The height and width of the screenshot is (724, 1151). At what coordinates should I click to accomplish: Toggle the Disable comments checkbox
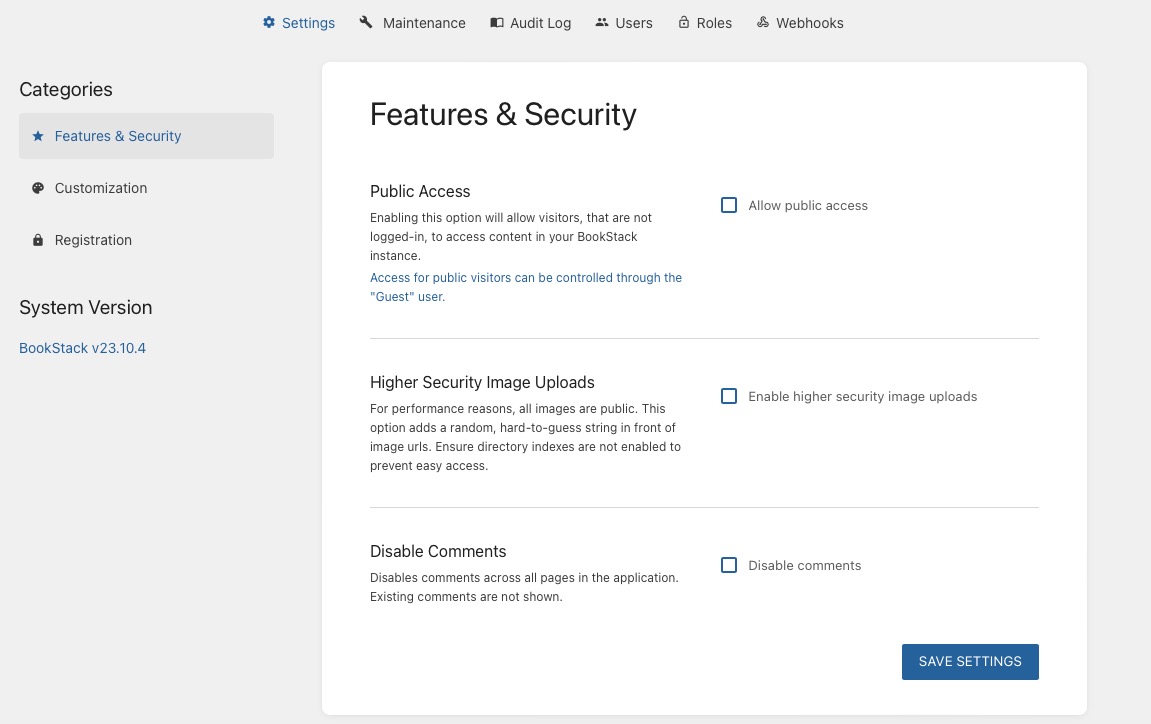pyautogui.click(x=729, y=565)
